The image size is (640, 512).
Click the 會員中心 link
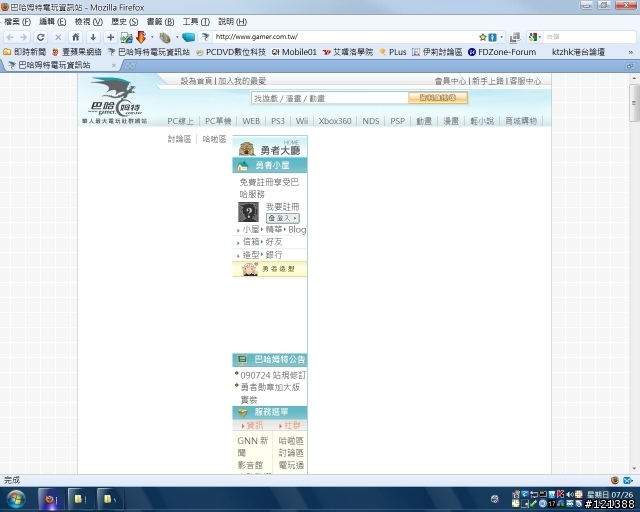[450, 81]
